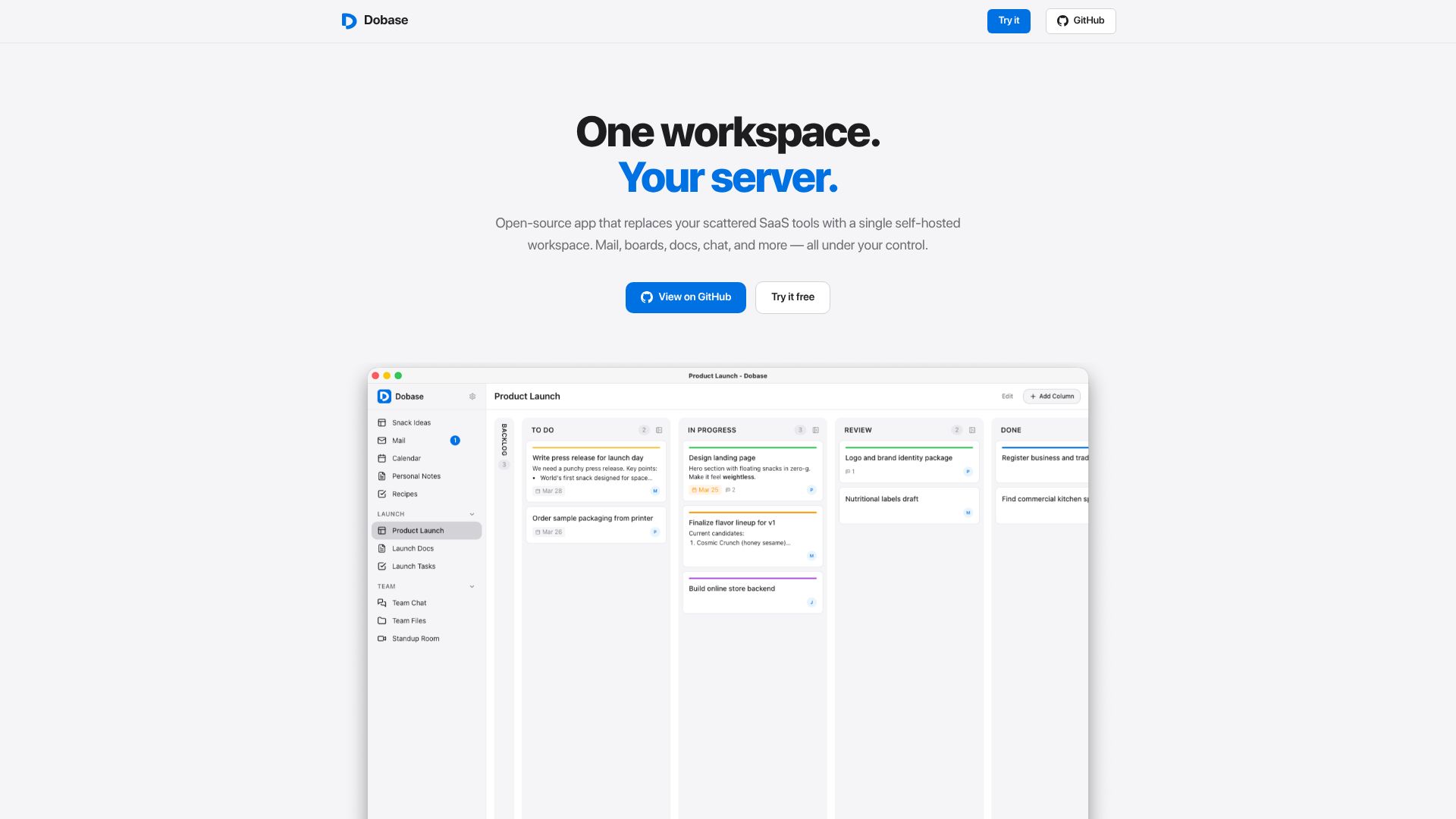The image size is (1456, 819).
Task: Open the Write press release for launch day card
Action: (x=596, y=472)
